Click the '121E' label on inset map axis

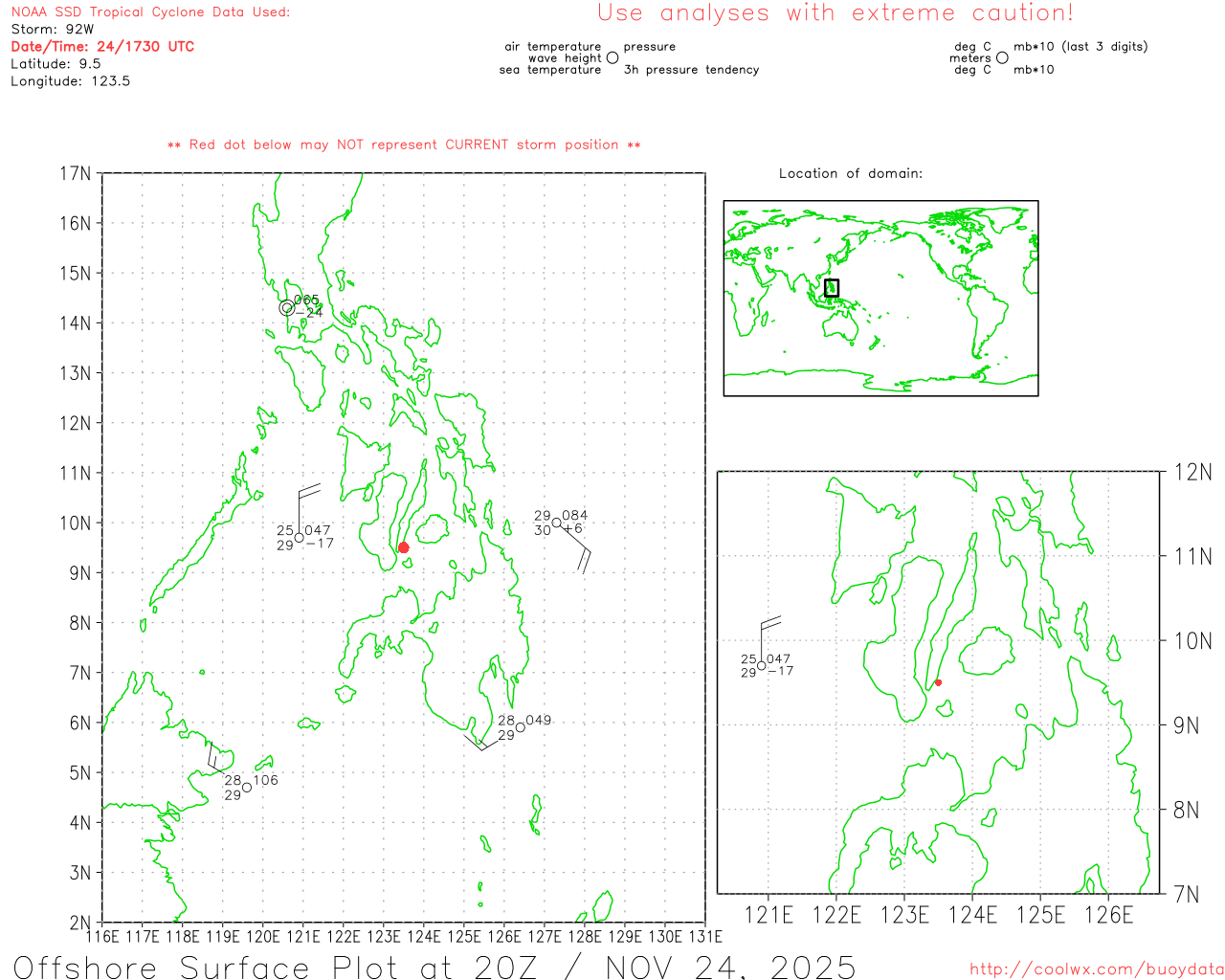[x=768, y=916]
